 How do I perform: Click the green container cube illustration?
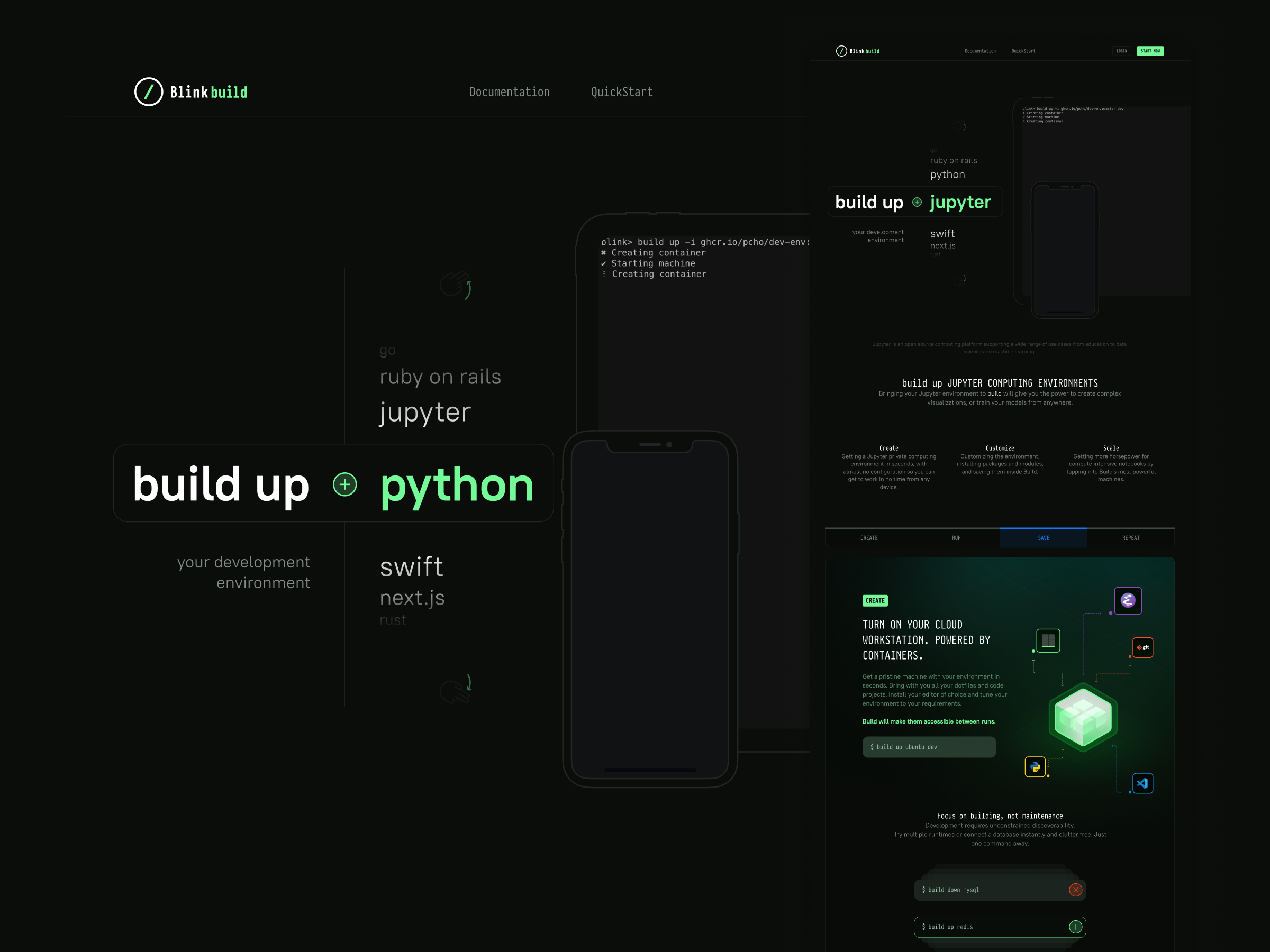click(1083, 716)
